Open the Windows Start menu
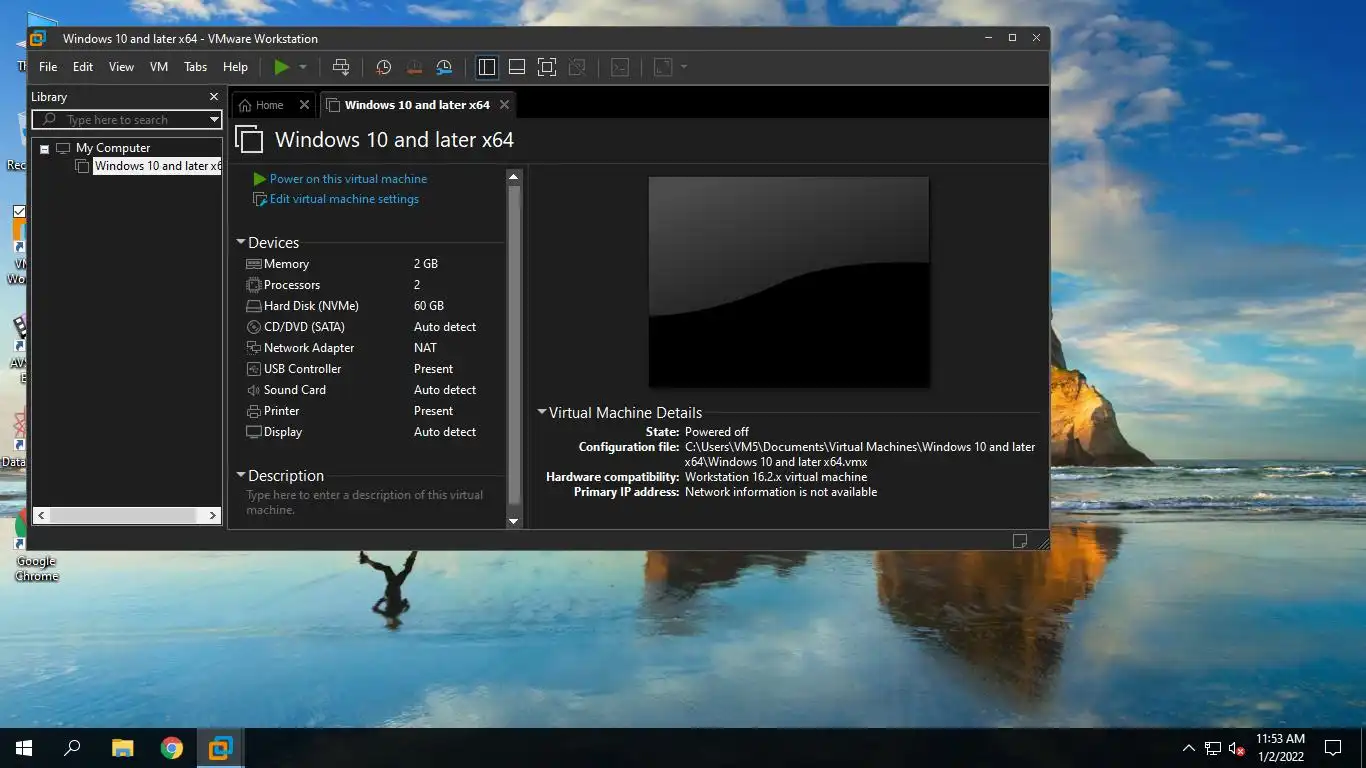The width and height of the screenshot is (1366, 768). (24, 747)
